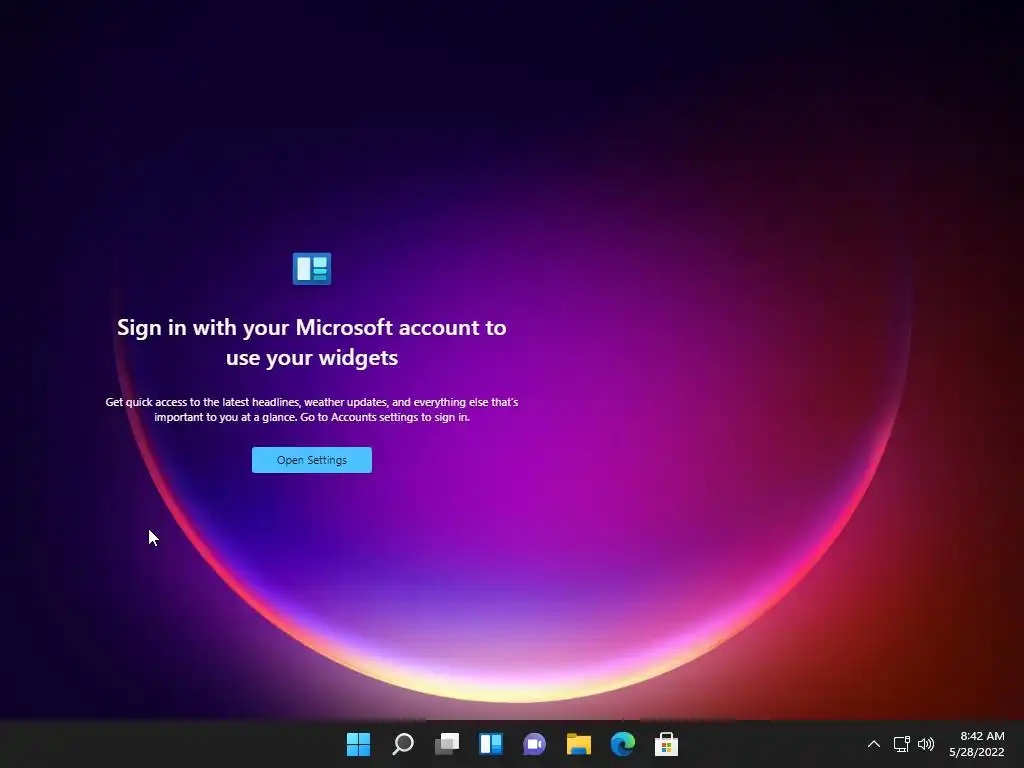Open the Windows Start menu

[358, 744]
